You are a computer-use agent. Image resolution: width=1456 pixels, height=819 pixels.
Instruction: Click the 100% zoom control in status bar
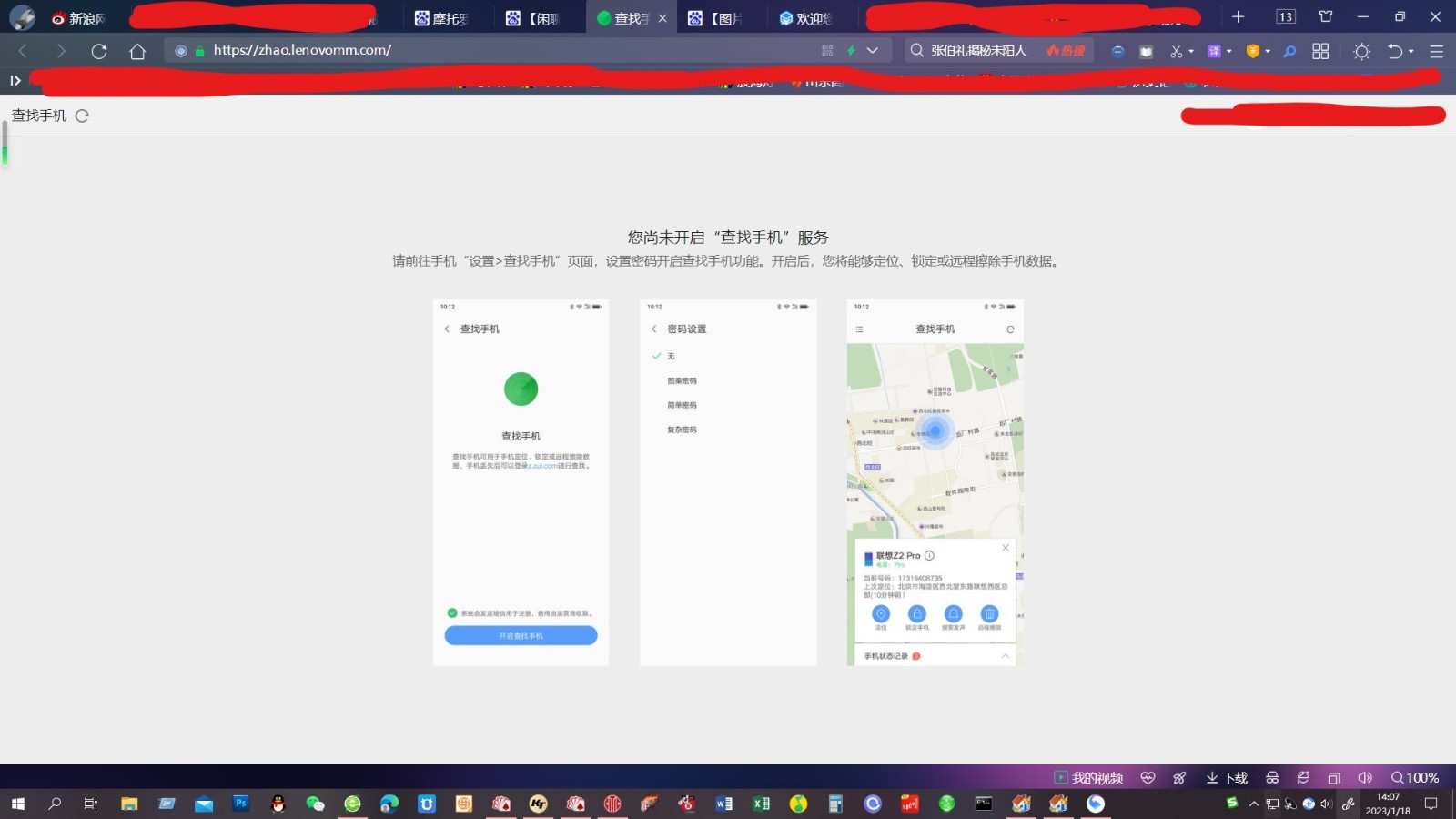[1415, 778]
